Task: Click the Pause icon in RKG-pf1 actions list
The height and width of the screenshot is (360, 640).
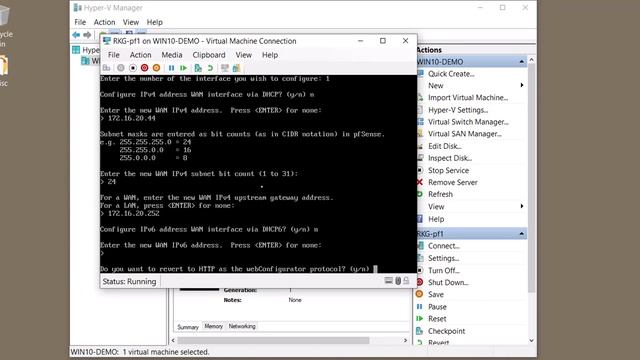Action: (x=420, y=307)
